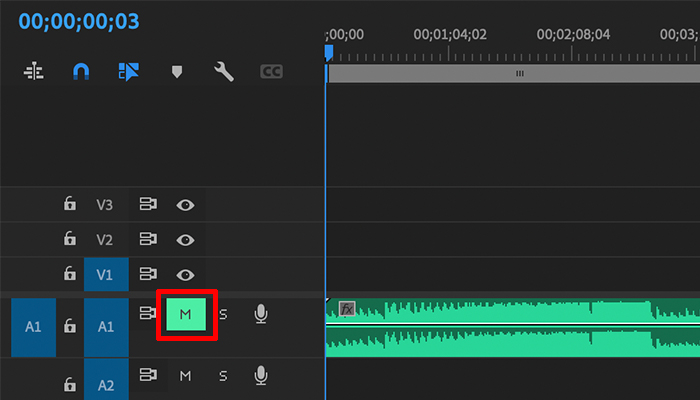Hide track V3 output eye
Image resolution: width=700 pixels, height=400 pixels.
tap(185, 205)
